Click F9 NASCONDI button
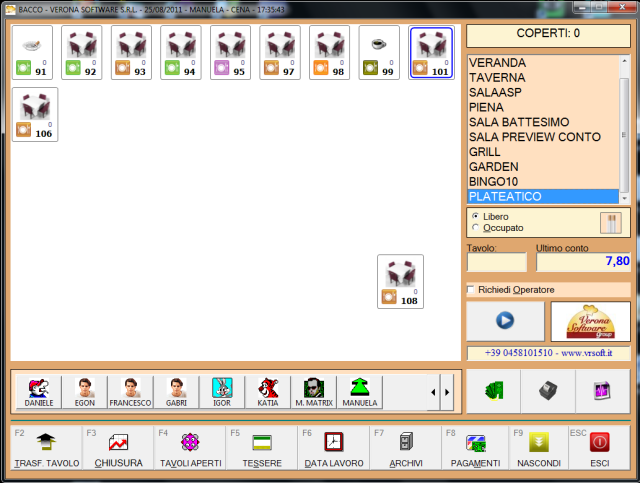This screenshot has height=483, width=640. pos(539,448)
